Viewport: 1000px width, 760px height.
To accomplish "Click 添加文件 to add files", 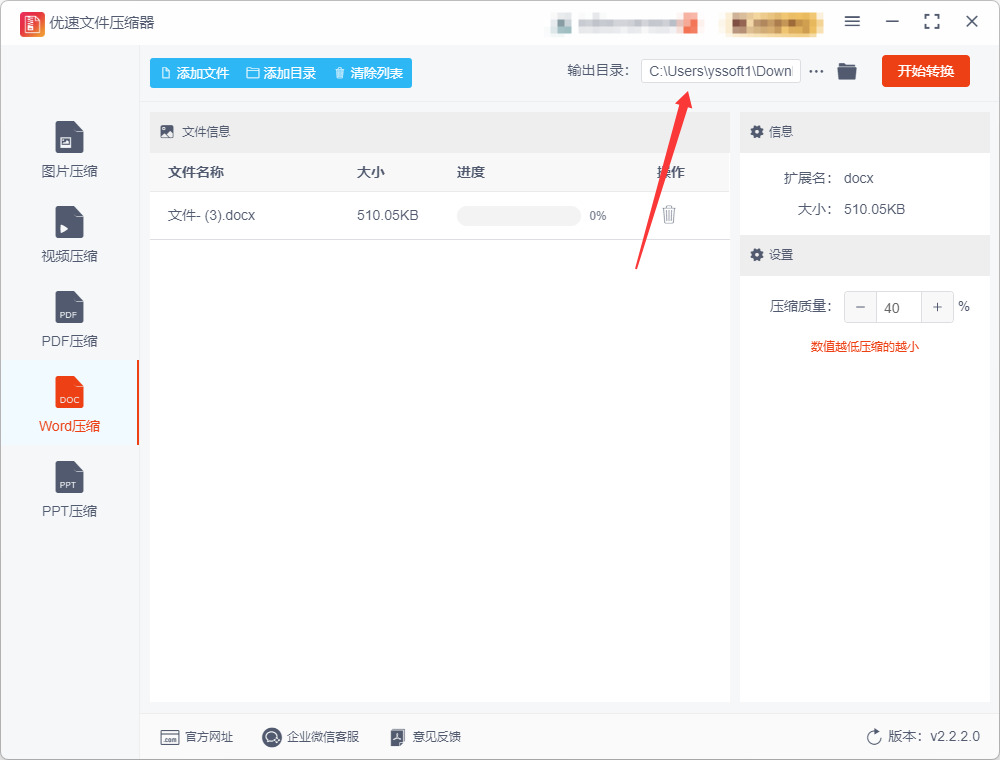I will point(195,73).
